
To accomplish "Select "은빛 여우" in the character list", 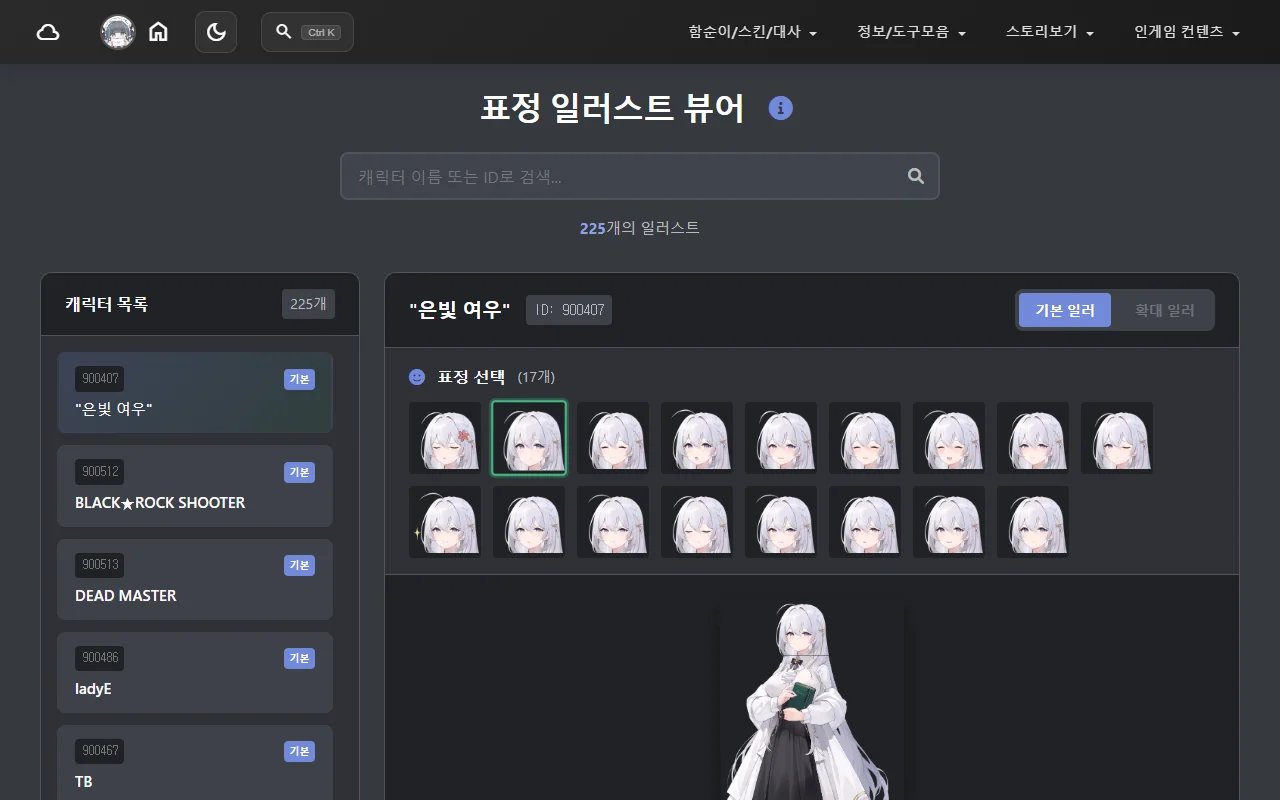I will pos(195,393).
